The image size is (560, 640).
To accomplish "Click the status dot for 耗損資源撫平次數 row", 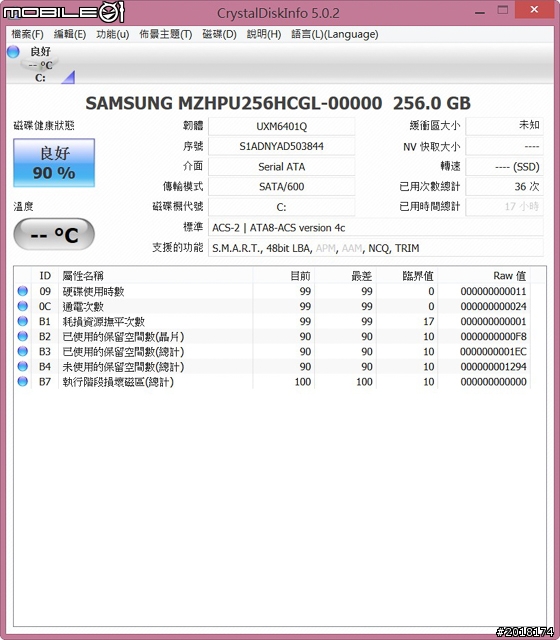I will pyautogui.click(x=22, y=321).
